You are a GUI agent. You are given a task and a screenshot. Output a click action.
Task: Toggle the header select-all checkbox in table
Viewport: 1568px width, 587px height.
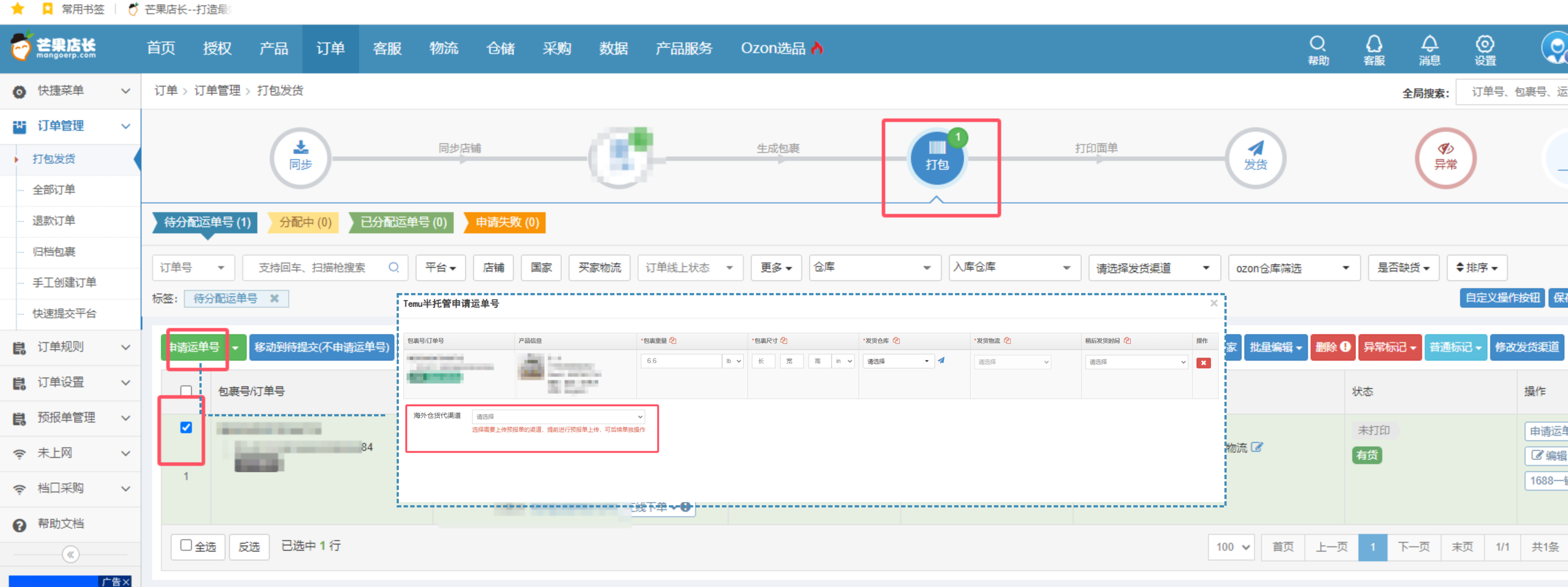186,390
